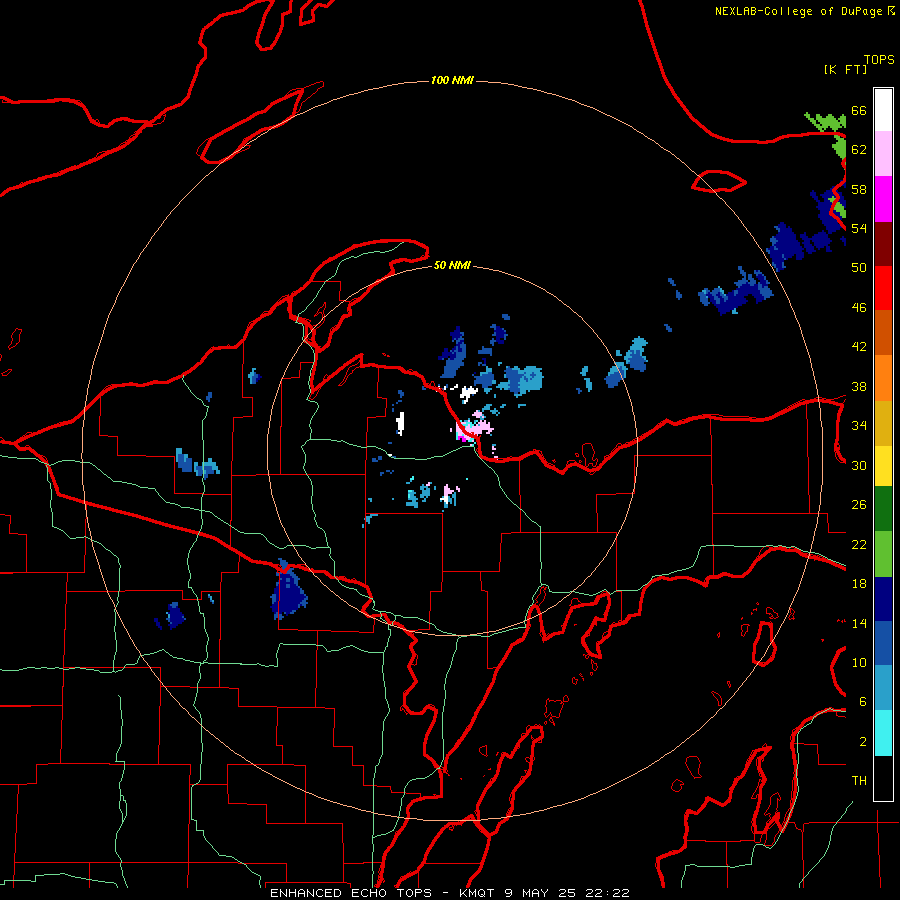Click the light pink 62 kft swatch
The image size is (900, 900).
883,154
